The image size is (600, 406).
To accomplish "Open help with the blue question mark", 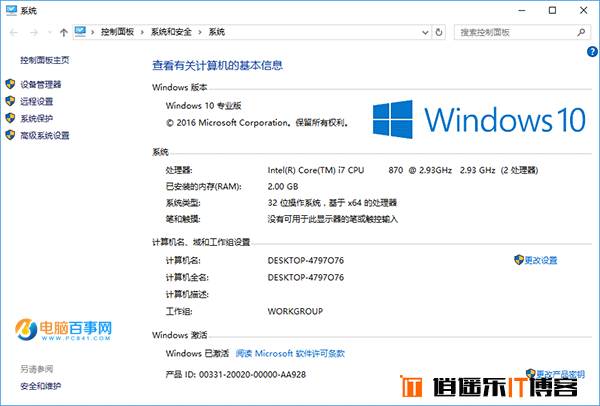I will pyautogui.click(x=592, y=52).
